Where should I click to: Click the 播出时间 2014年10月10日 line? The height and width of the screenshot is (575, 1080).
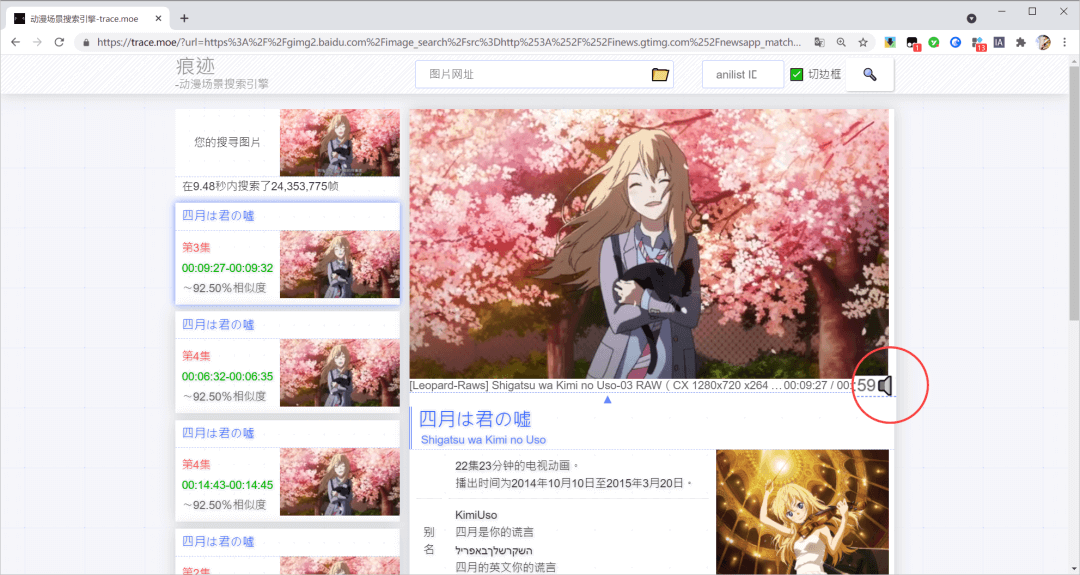[x=574, y=483]
